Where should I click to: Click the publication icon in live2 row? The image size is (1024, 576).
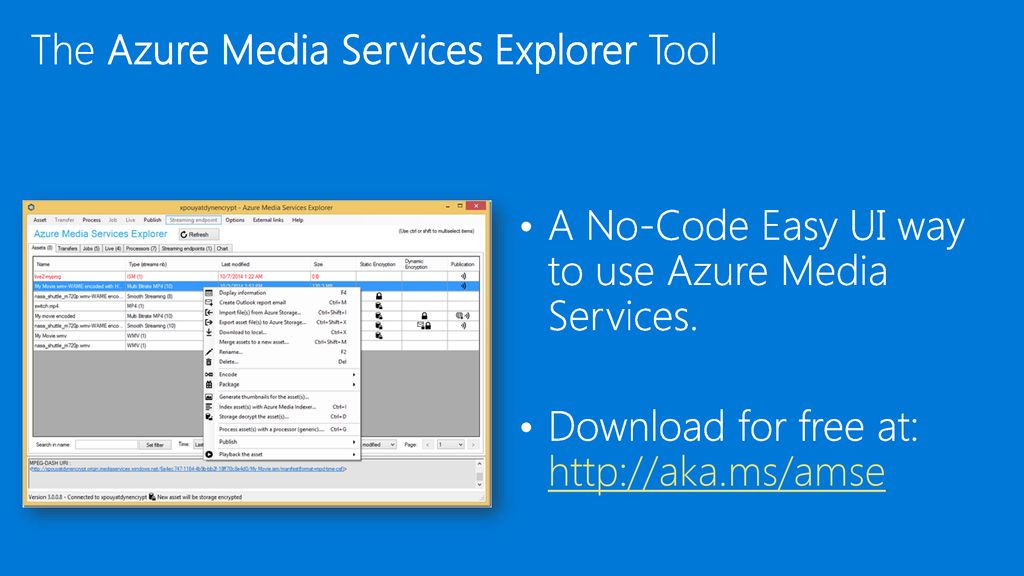point(463,276)
